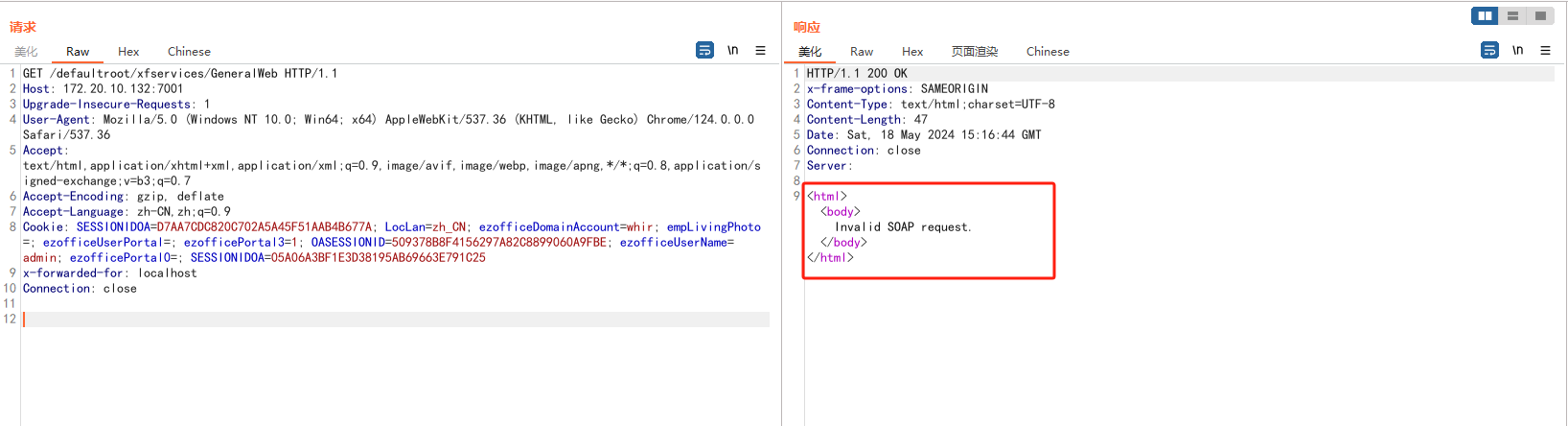Open the request 美化 tab
Viewport: 1568px width, 426px height.
[x=26, y=52]
